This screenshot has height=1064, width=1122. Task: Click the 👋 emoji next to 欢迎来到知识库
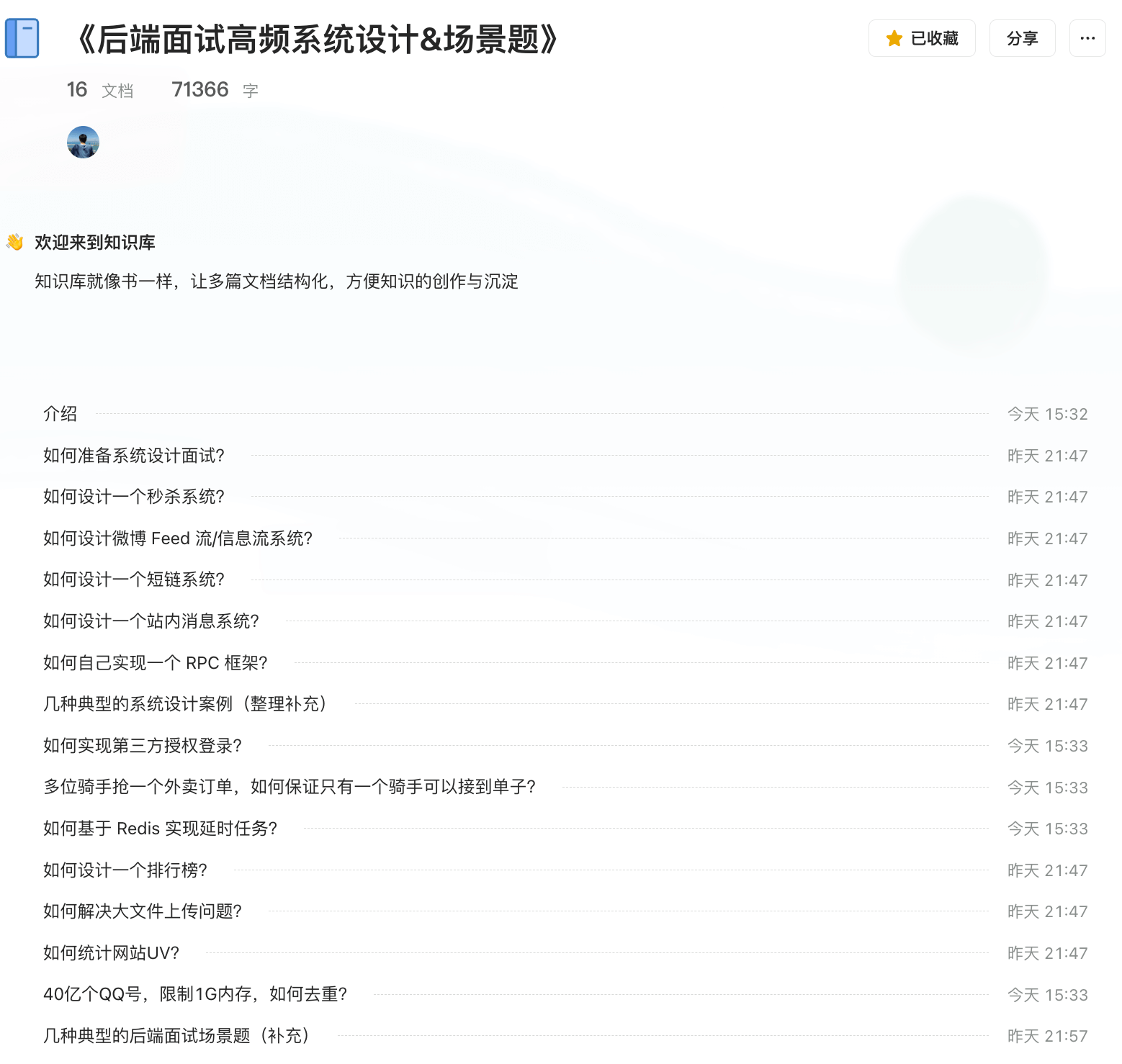12,243
